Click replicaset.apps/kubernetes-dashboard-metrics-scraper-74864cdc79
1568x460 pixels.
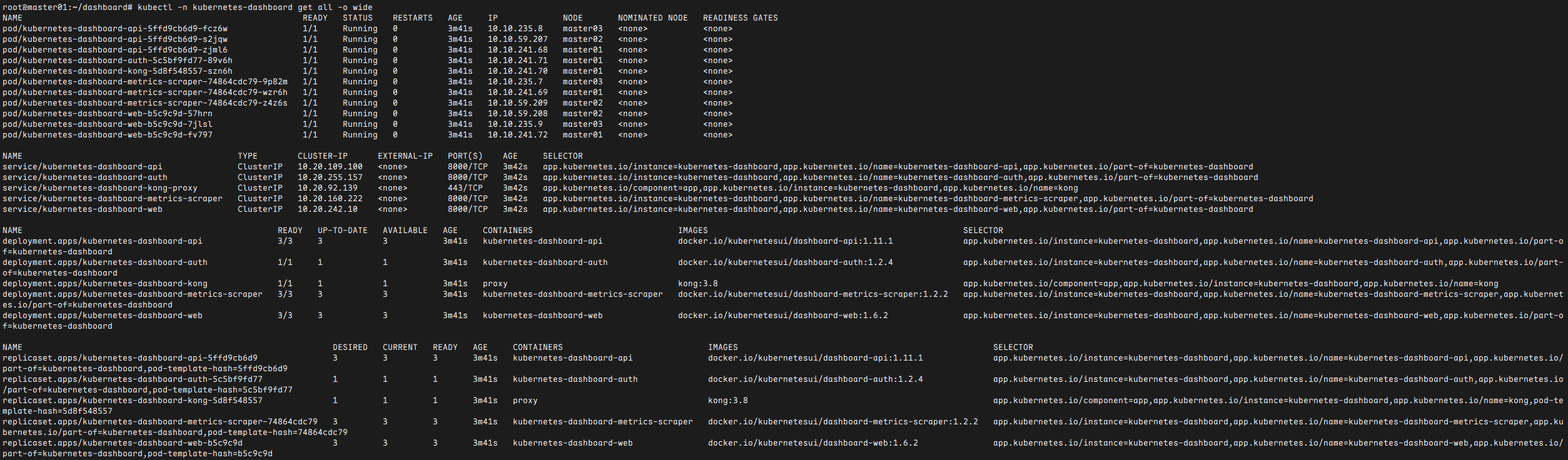tap(160, 422)
